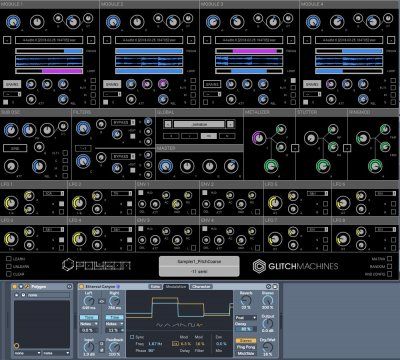400x360 pixels.
Task: Select the Ping Pong mode button
Action: pos(246,347)
